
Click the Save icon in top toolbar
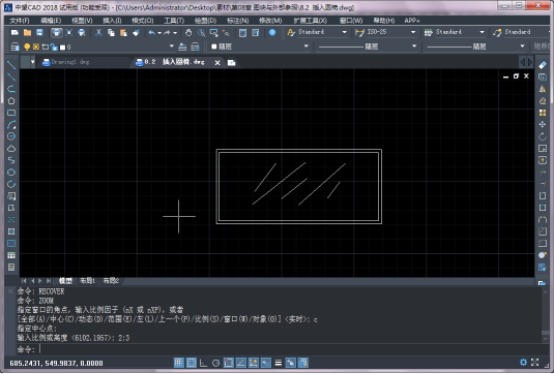(x=40, y=33)
